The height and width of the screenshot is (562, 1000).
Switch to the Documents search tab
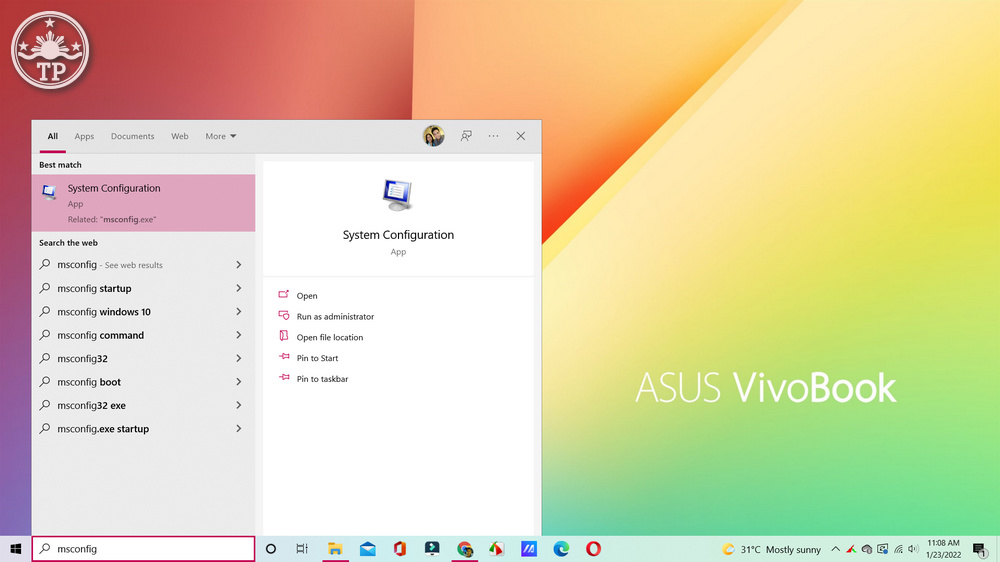tap(133, 136)
